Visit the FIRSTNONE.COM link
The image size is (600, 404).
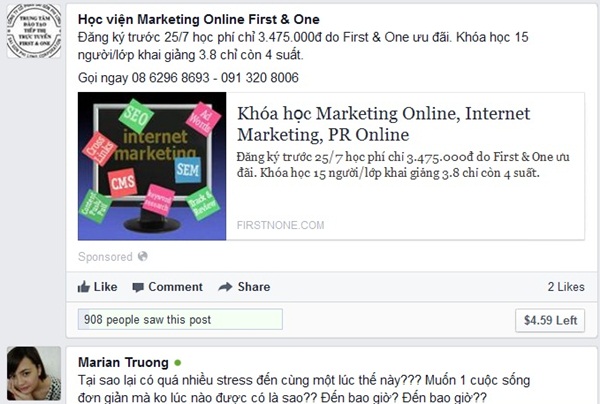click(280, 225)
